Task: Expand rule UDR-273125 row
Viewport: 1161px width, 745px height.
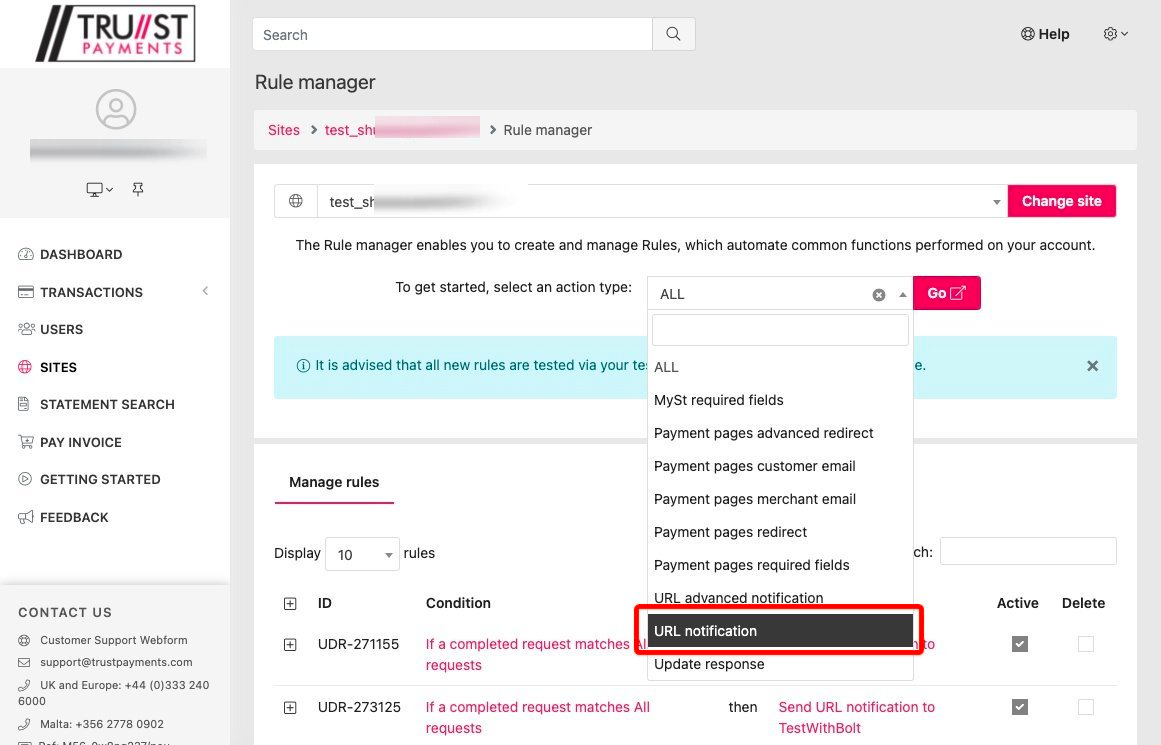Action: point(290,708)
